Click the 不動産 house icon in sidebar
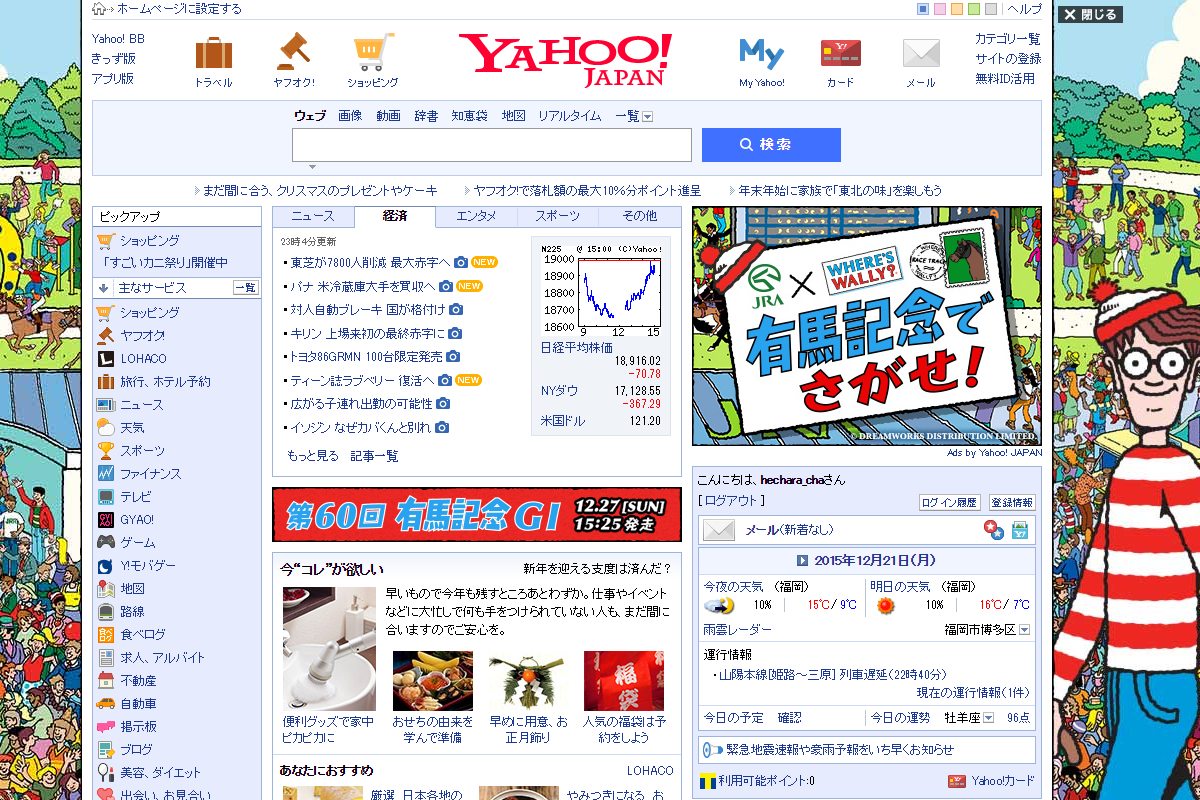This screenshot has width=1200, height=800. click(106, 680)
